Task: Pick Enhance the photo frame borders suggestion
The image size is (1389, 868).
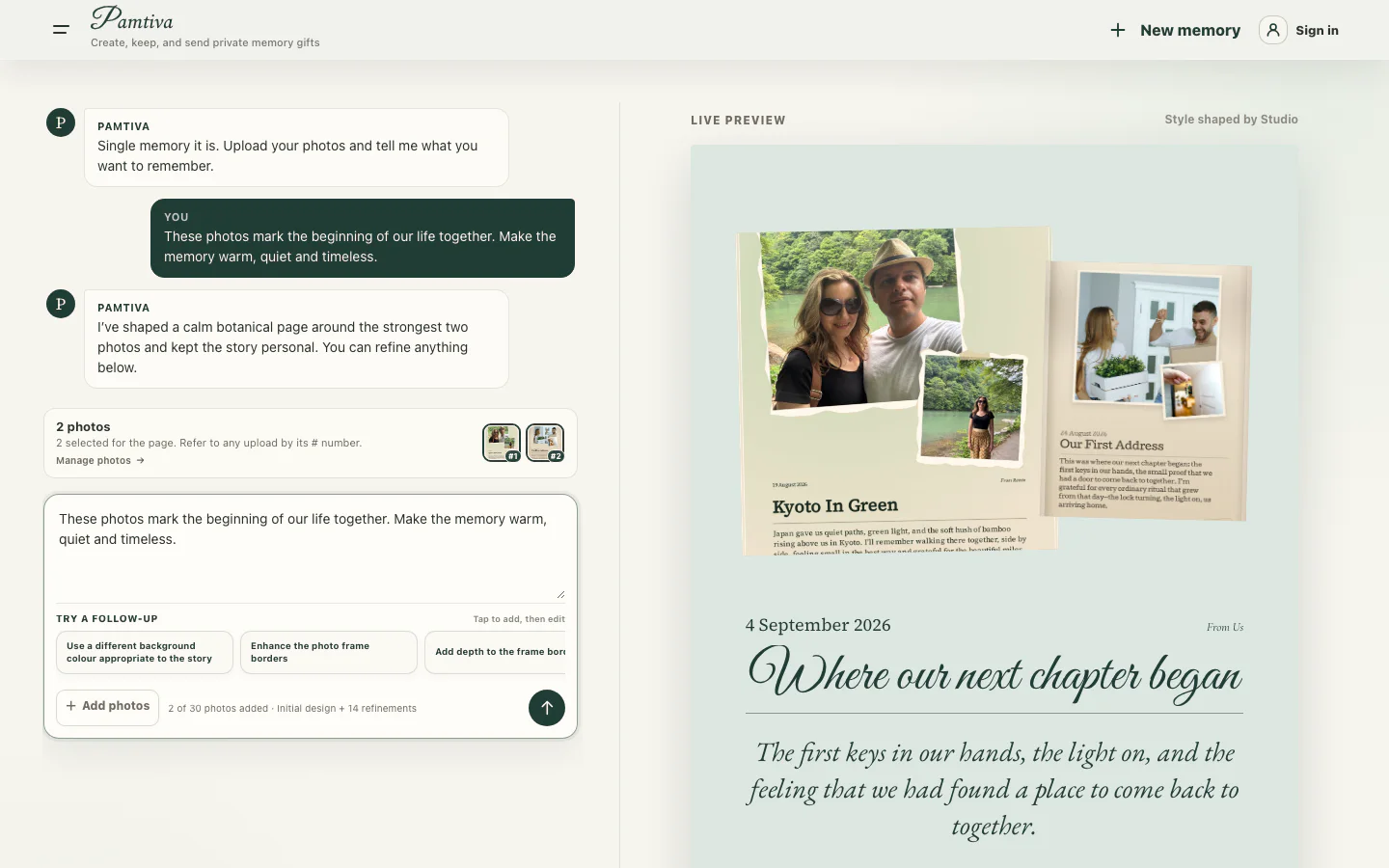Action: pyautogui.click(x=329, y=652)
